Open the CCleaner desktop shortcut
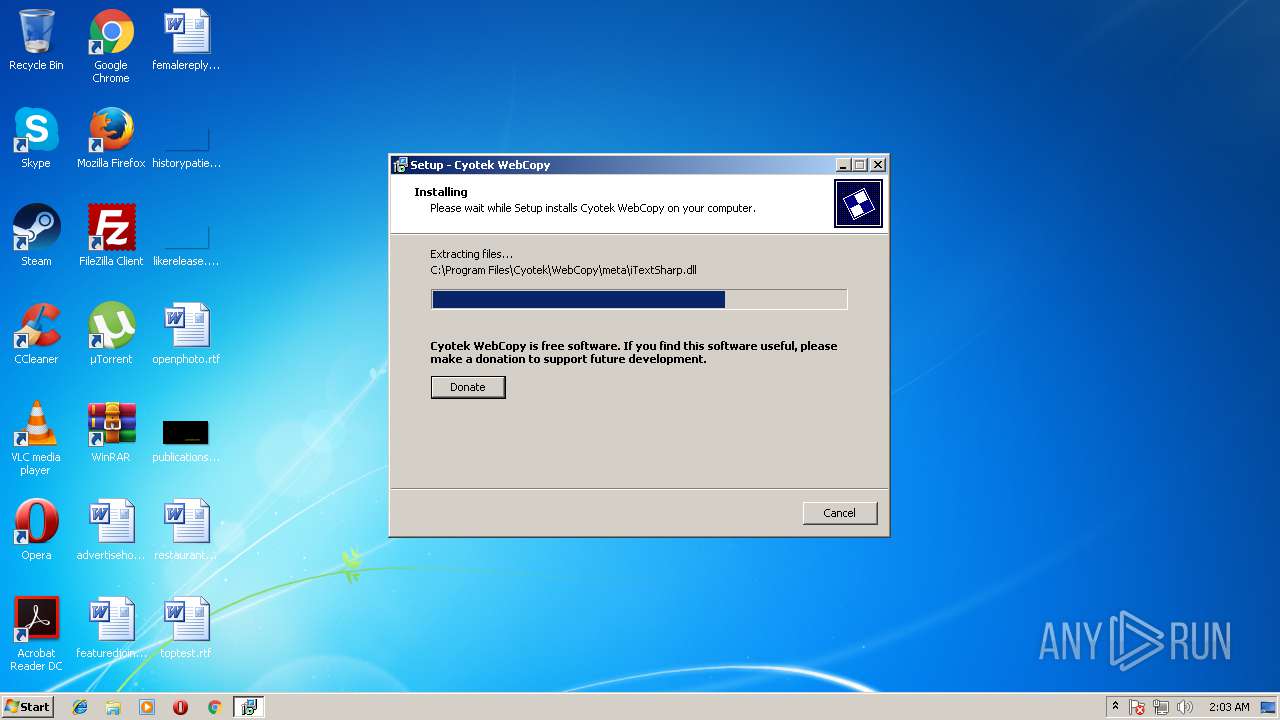This screenshot has width=1280, height=720. tap(36, 335)
